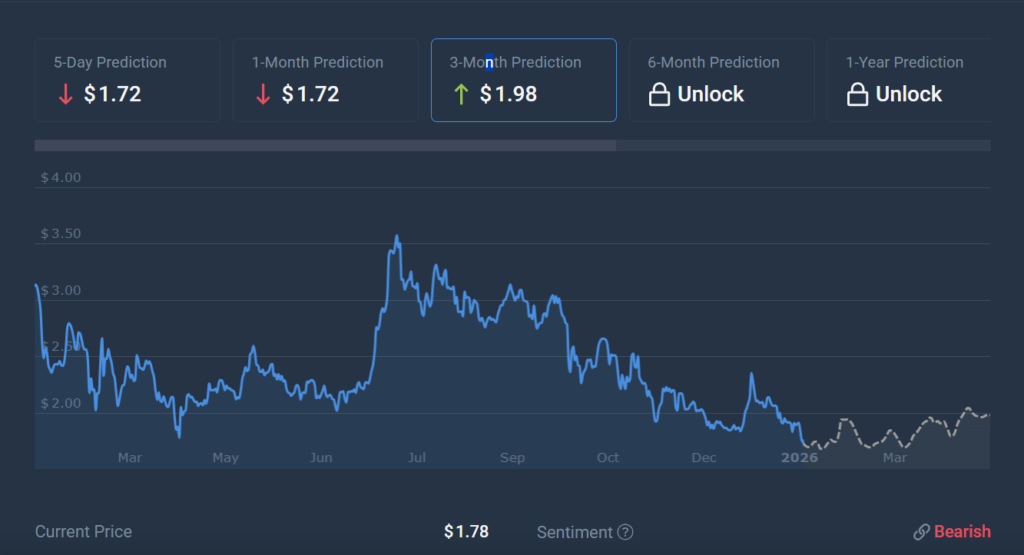
Task: Select the 5-Day Prediction tab label
Action: click(110, 62)
